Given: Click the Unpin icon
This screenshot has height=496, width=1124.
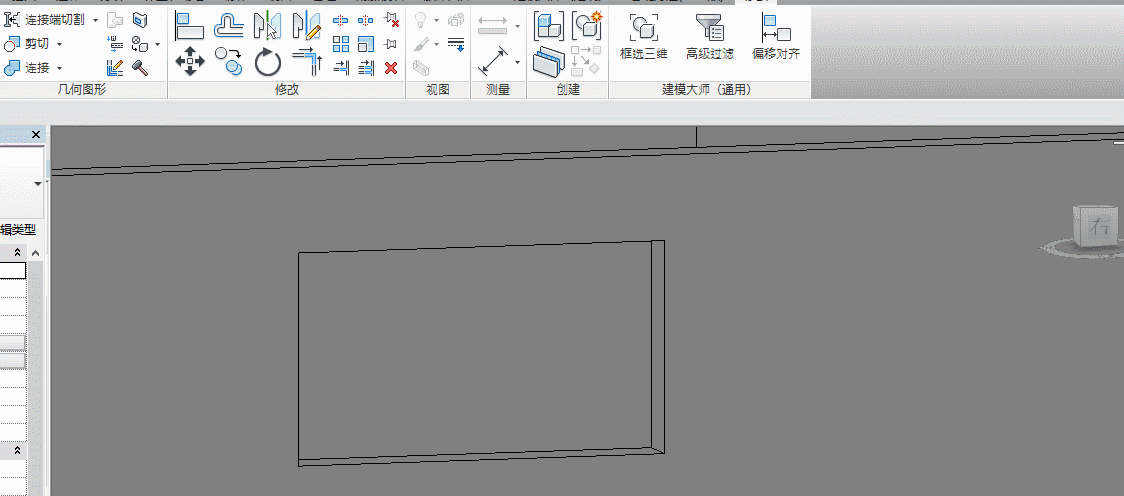Looking at the screenshot, I should [391, 20].
